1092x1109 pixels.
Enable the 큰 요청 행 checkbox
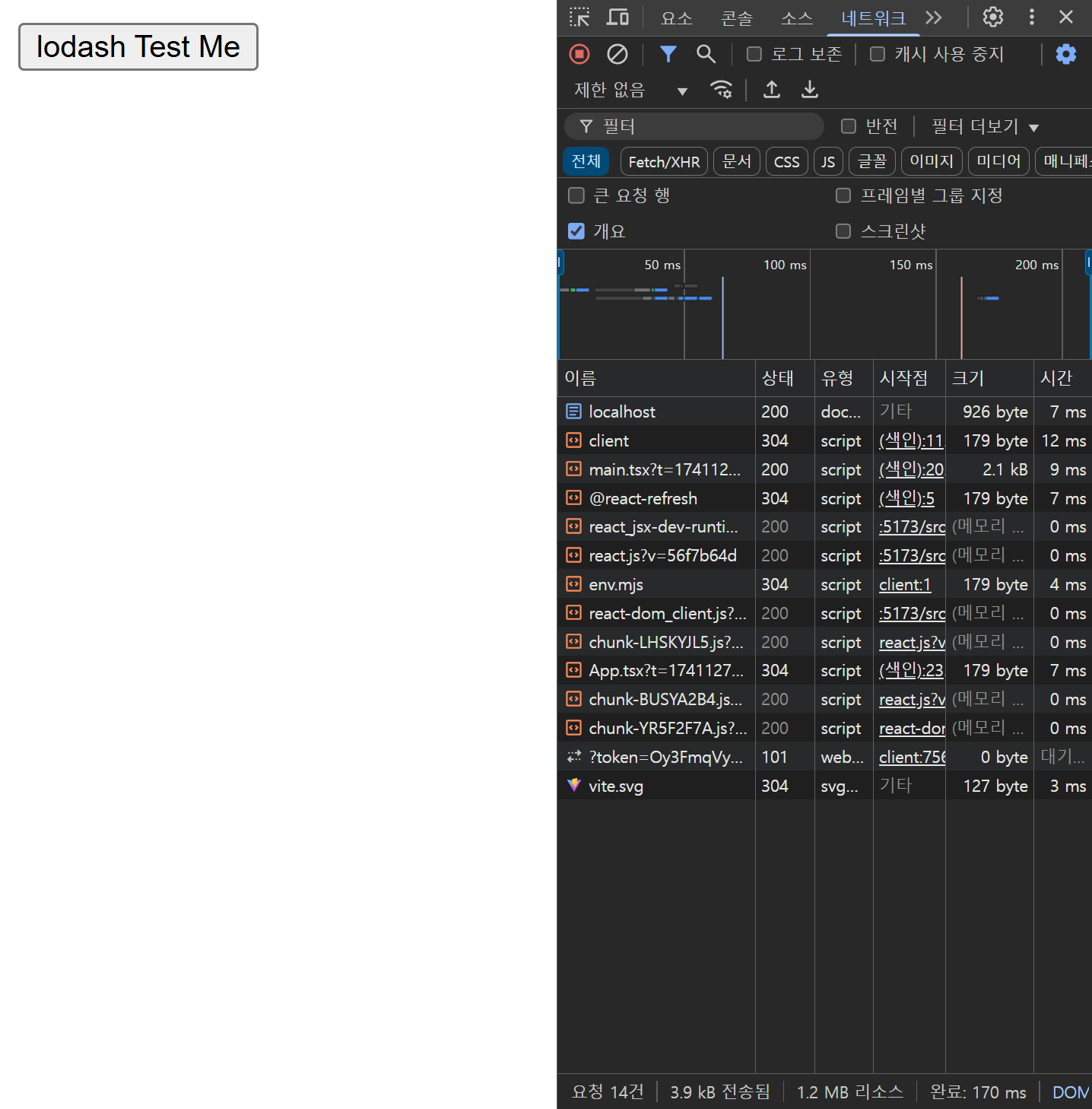point(576,195)
